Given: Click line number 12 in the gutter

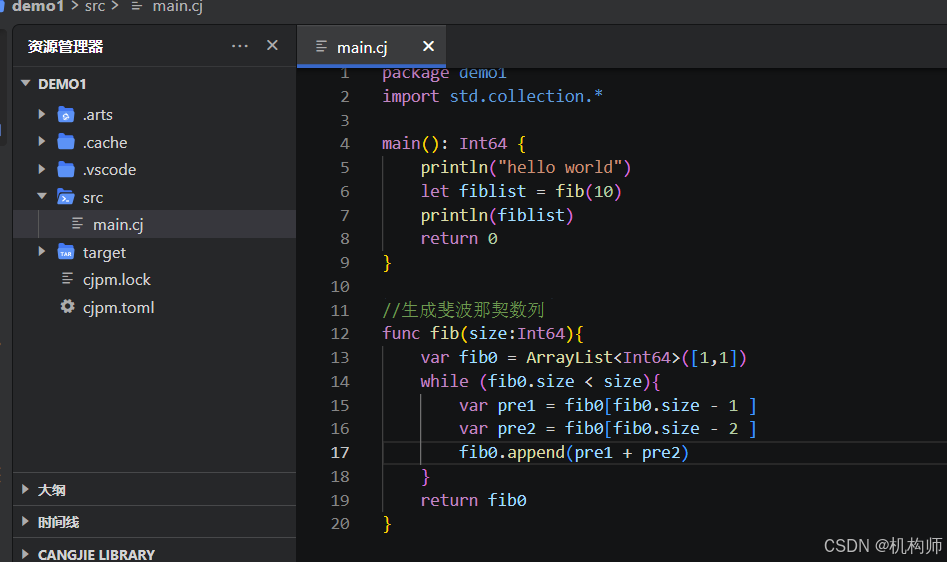Looking at the screenshot, I should [x=340, y=333].
